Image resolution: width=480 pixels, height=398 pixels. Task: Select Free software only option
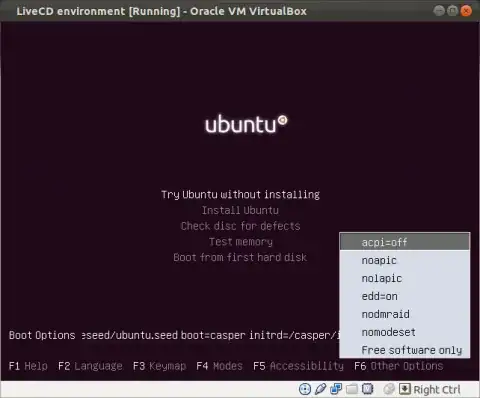(x=405, y=350)
